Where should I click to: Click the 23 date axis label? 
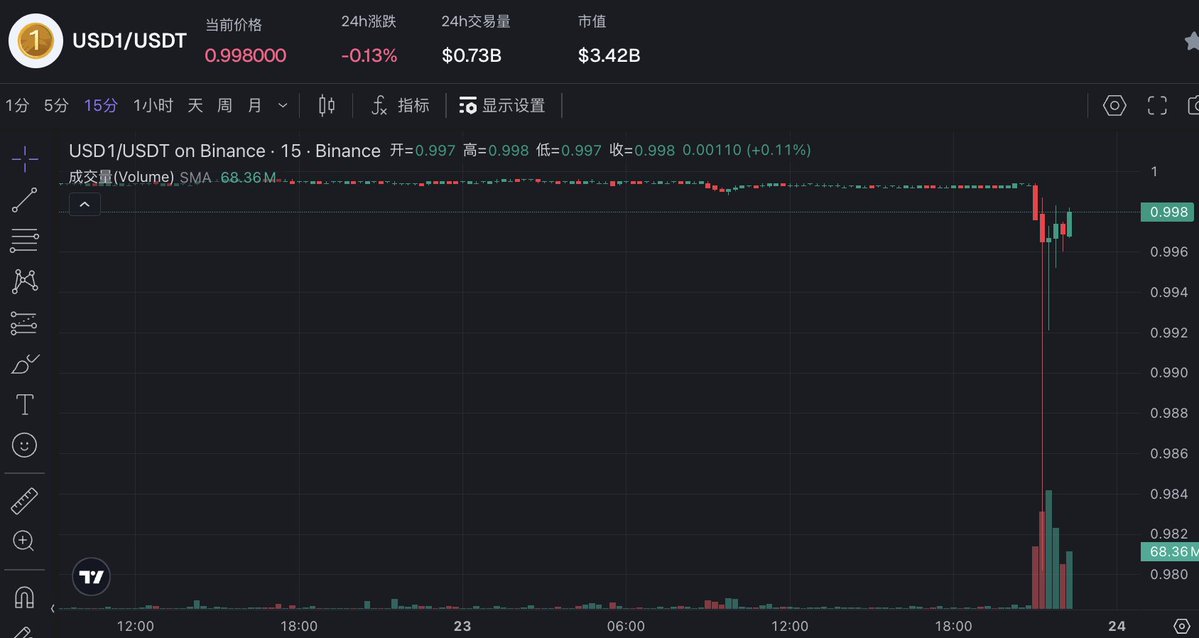tap(462, 627)
